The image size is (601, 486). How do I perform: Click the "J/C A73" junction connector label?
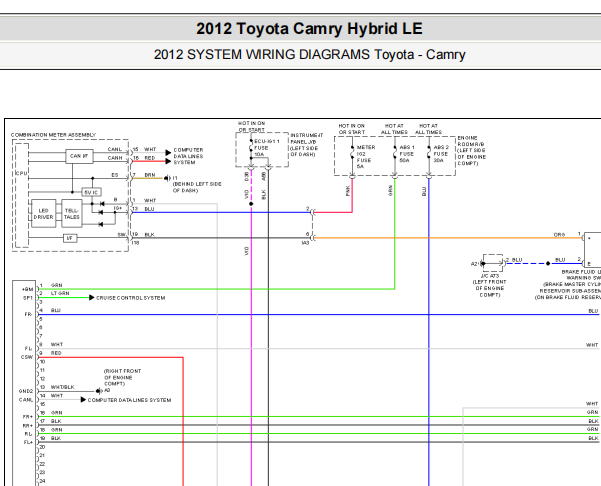click(x=489, y=276)
